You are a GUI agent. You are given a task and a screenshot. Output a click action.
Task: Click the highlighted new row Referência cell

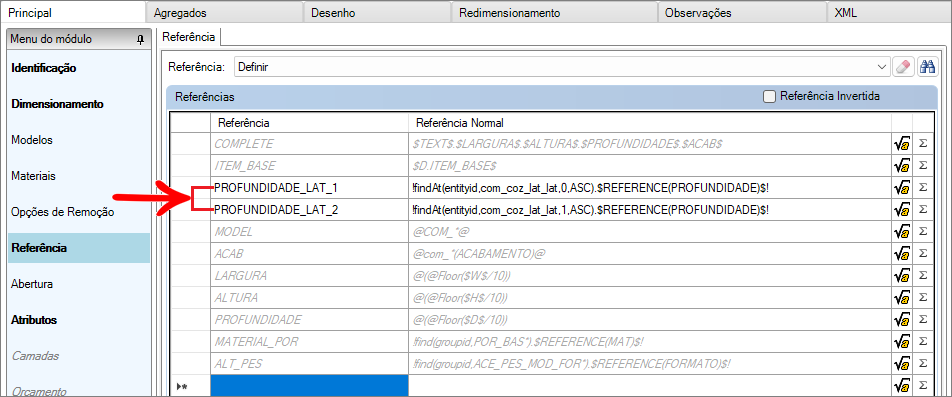(309, 385)
